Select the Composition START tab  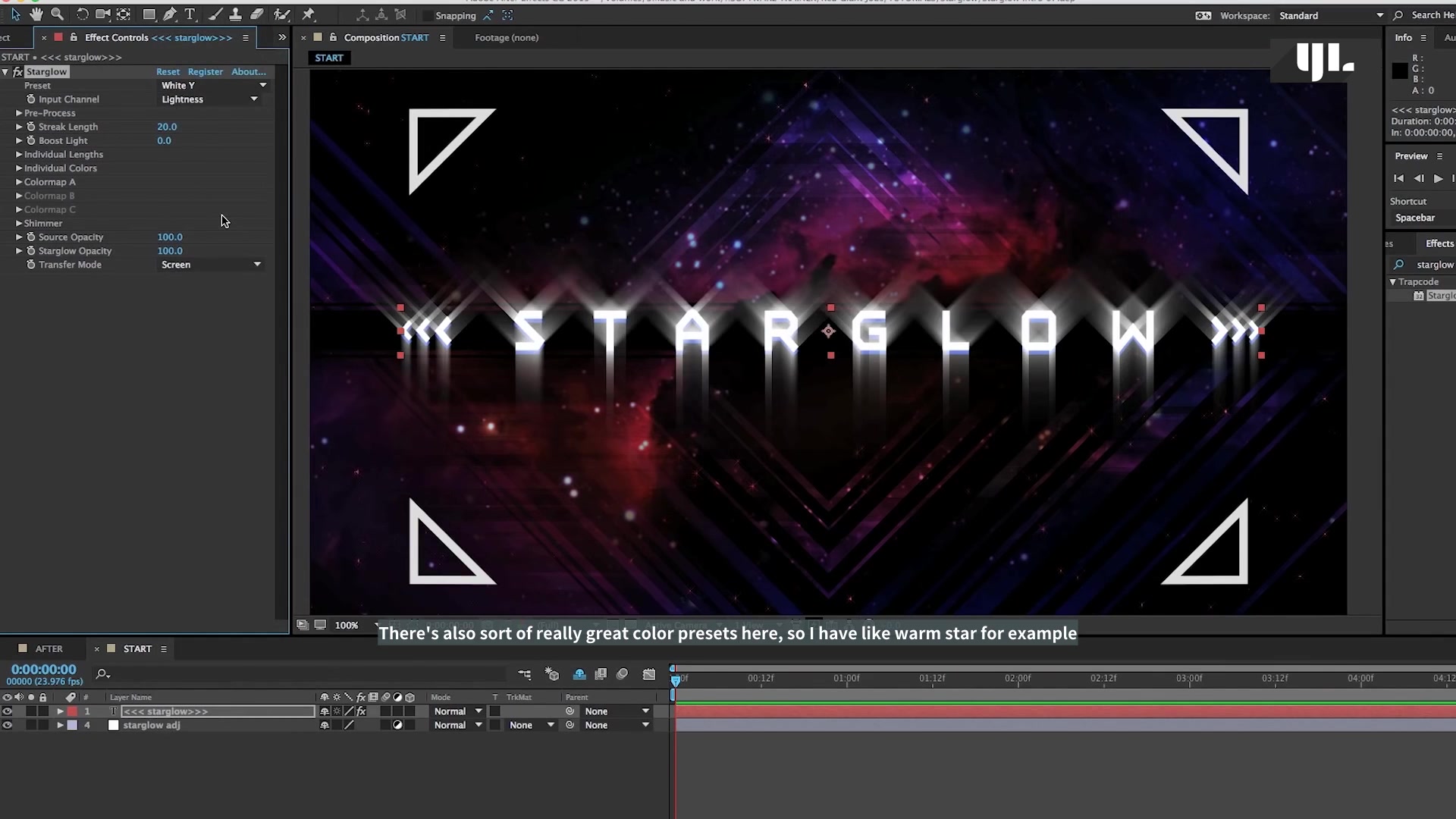pyautogui.click(x=385, y=37)
